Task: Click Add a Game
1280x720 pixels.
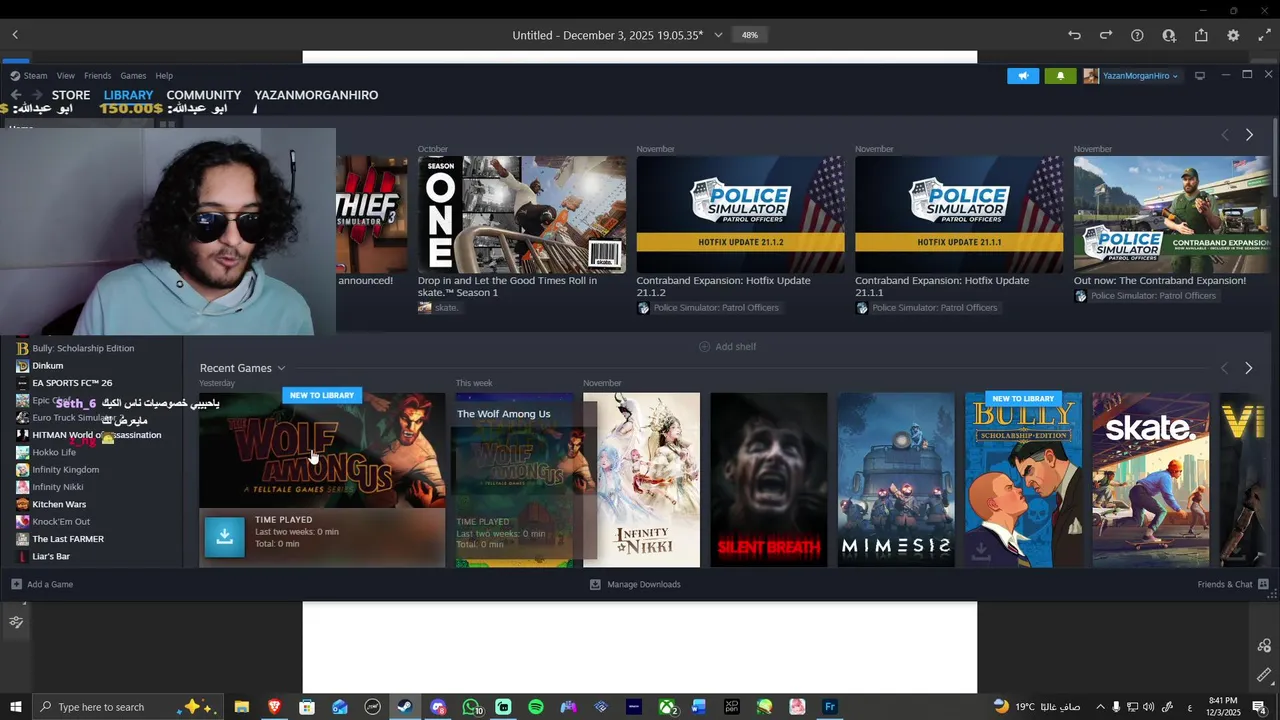Action: pyautogui.click(x=42, y=584)
